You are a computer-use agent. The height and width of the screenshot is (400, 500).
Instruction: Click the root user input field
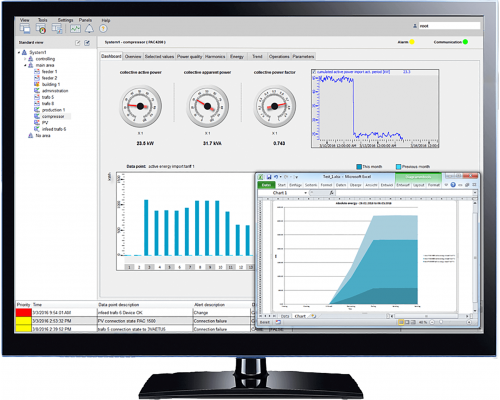tap(449, 26)
